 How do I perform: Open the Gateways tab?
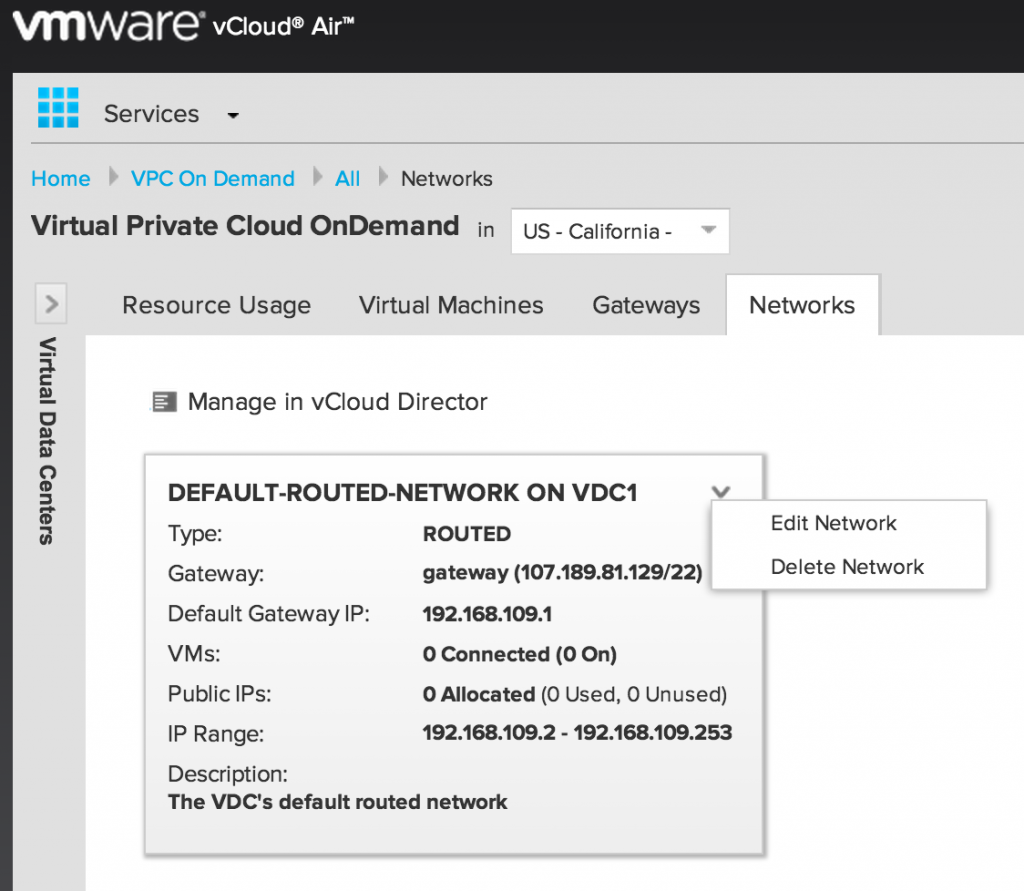point(646,306)
